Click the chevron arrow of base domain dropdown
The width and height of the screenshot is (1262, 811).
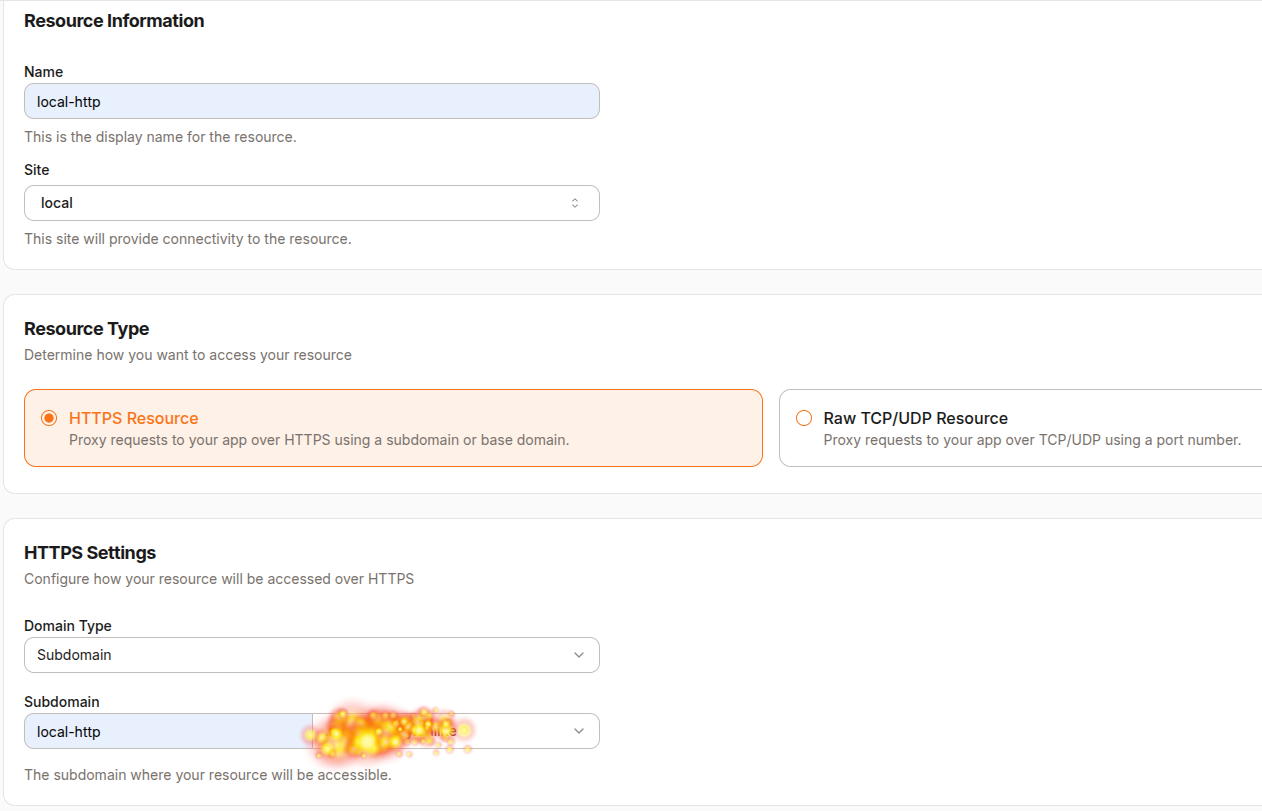[x=579, y=731]
